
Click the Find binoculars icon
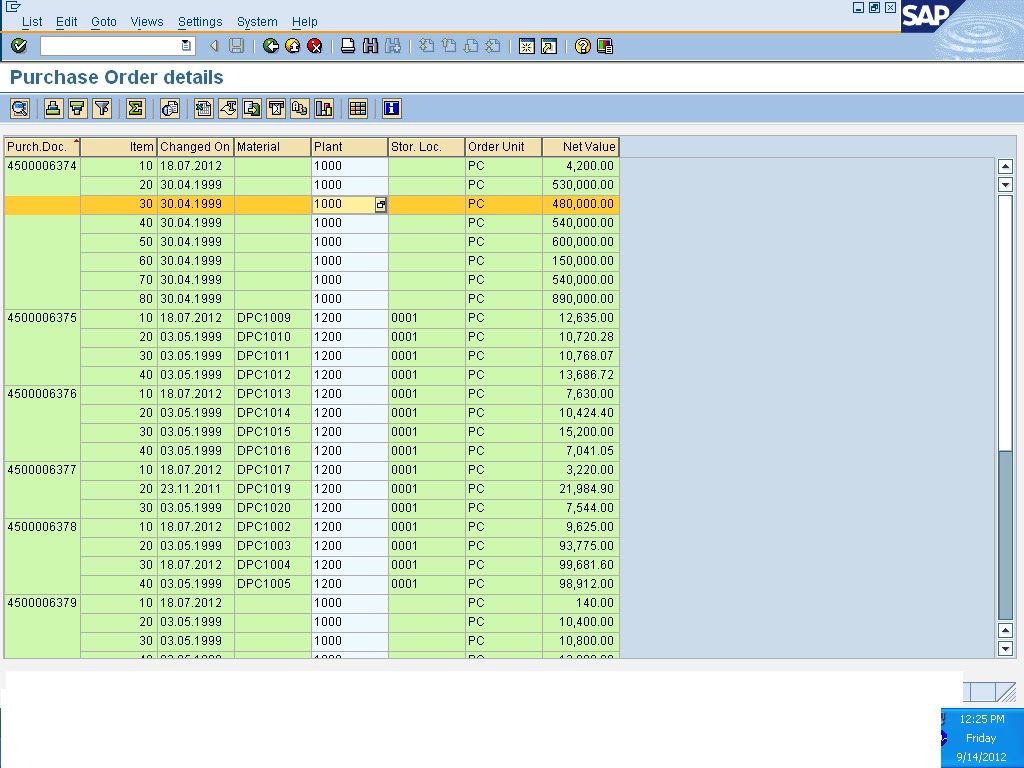click(370, 46)
